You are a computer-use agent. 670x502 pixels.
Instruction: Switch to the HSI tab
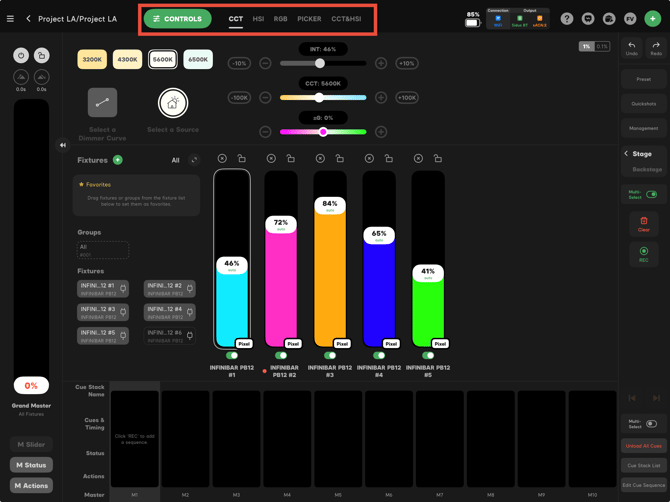pyautogui.click(x=258, y=19)
